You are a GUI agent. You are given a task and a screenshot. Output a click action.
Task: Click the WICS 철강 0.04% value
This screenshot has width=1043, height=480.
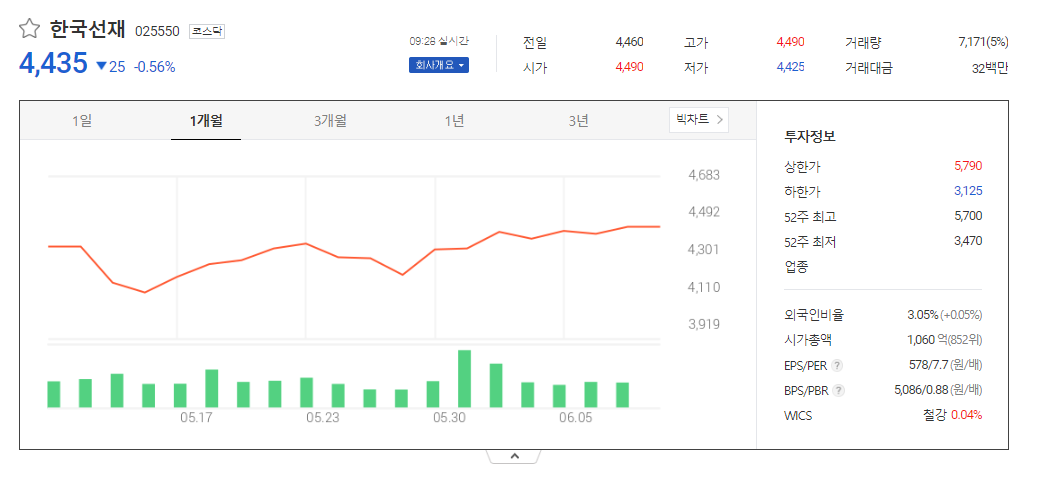point(953,416)
